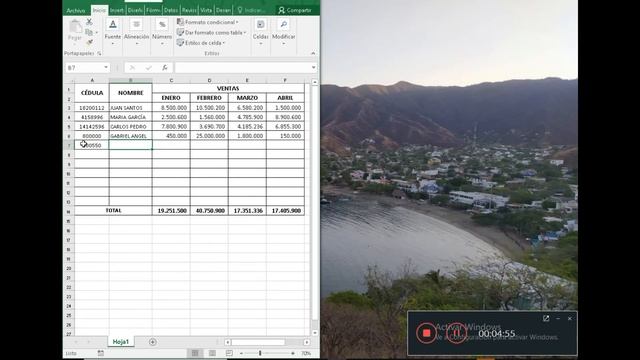Image resolution: width=640 pixels, height=360 pixels.
Task: Switch to Page Layout view icon
Action: pos(212,353)
